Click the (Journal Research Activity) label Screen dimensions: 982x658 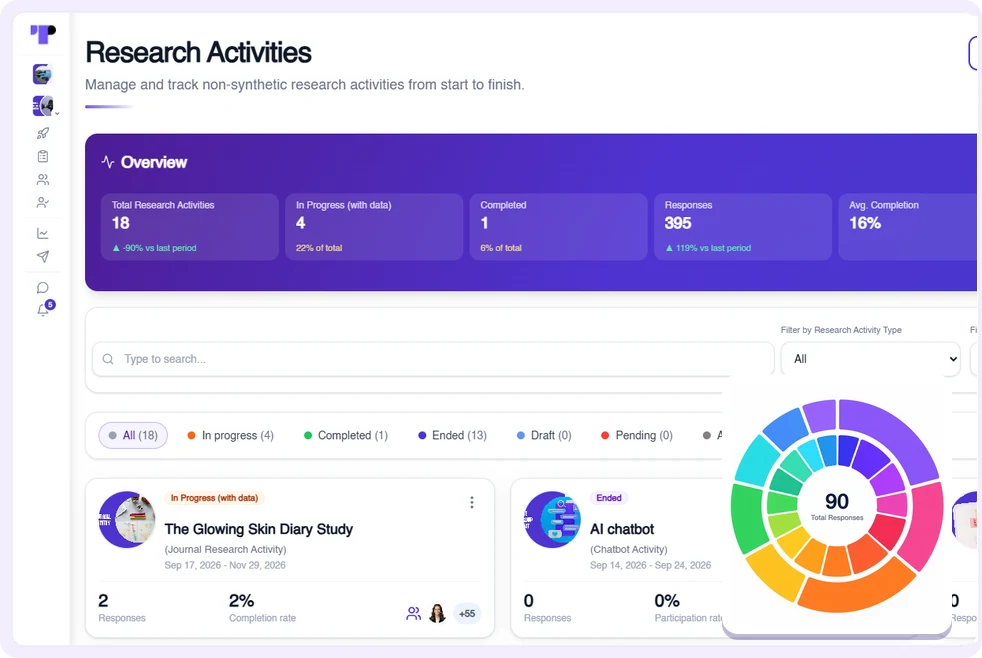click(x=225, y=549)
